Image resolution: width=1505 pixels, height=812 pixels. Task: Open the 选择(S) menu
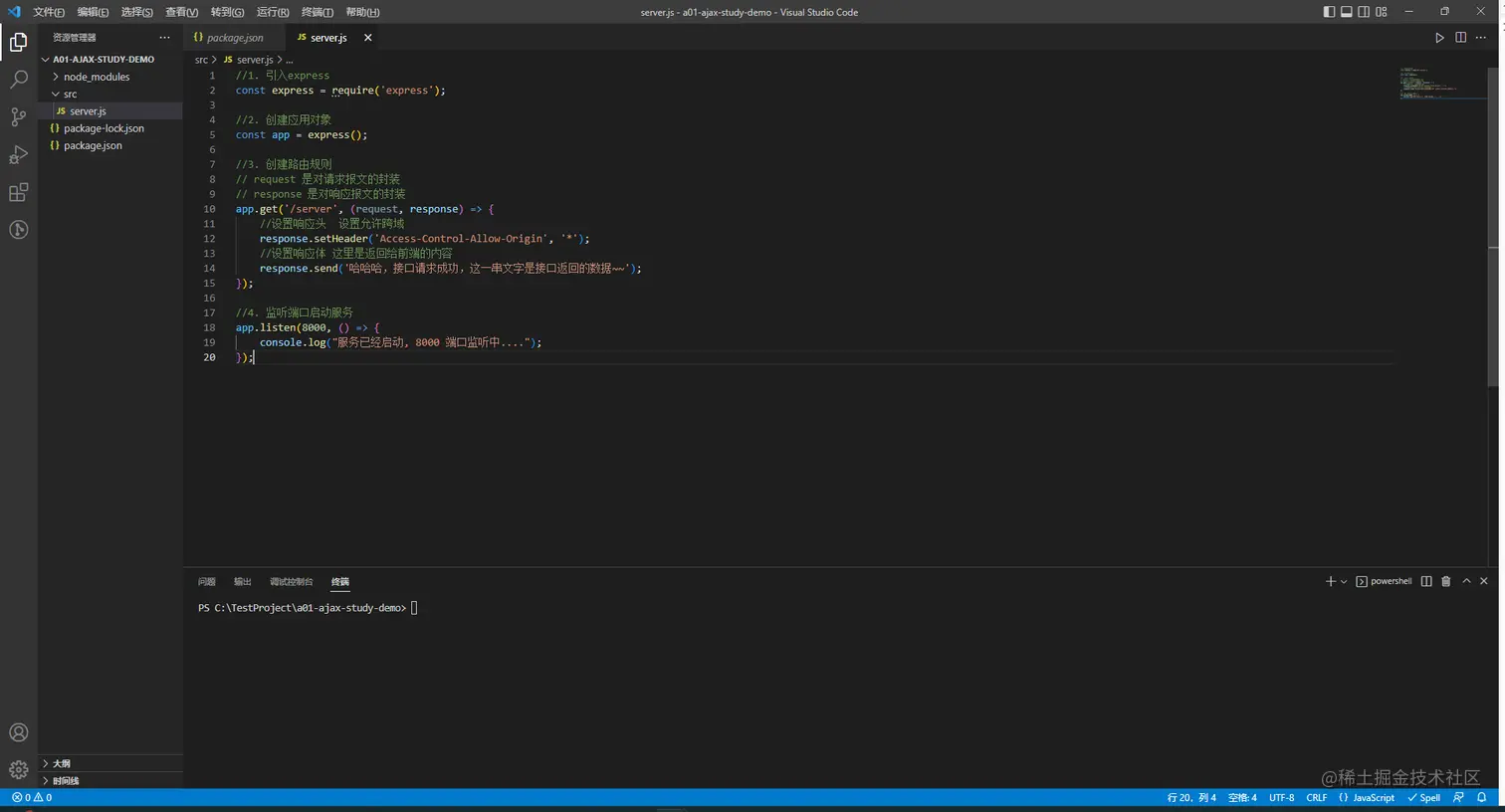(x=137, y=12)
